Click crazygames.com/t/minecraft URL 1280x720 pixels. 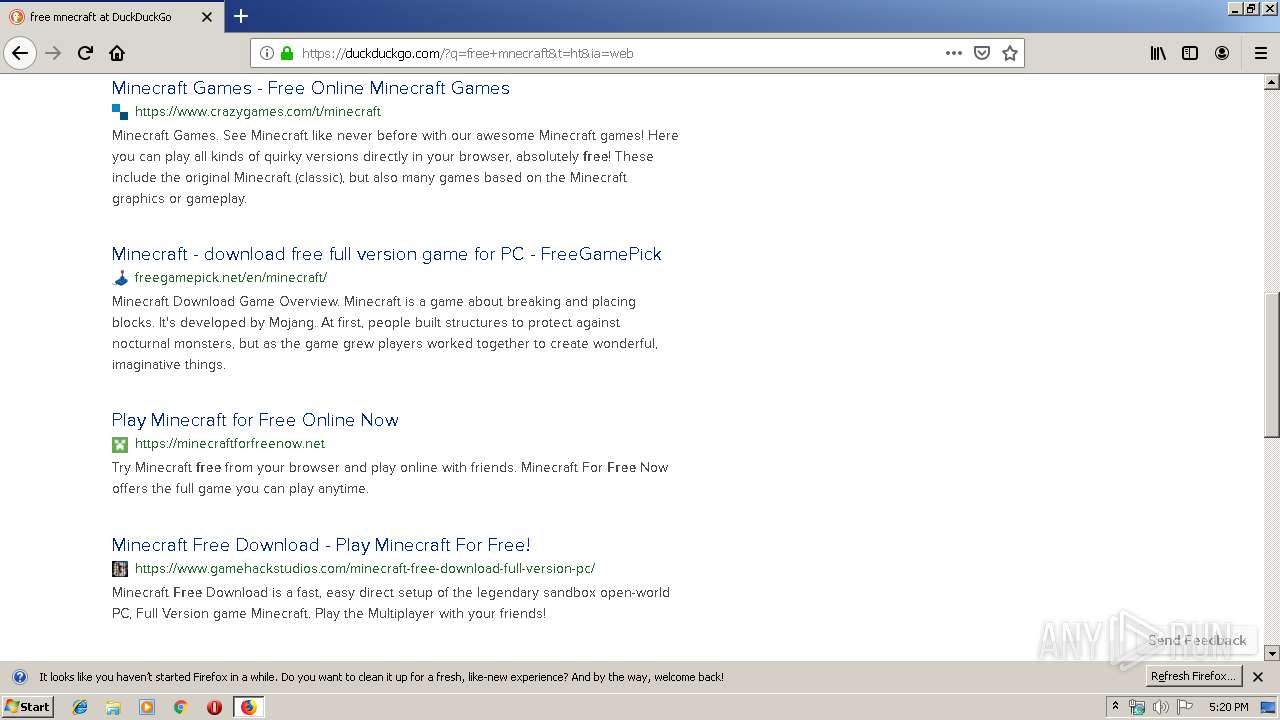pyautogui.click(x=258, y=111)
